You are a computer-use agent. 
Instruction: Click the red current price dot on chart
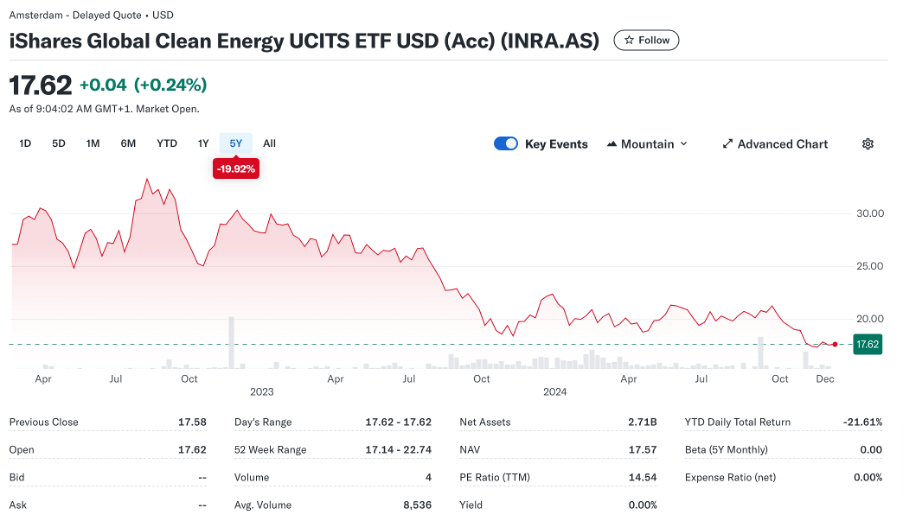(x=835, y=344)
